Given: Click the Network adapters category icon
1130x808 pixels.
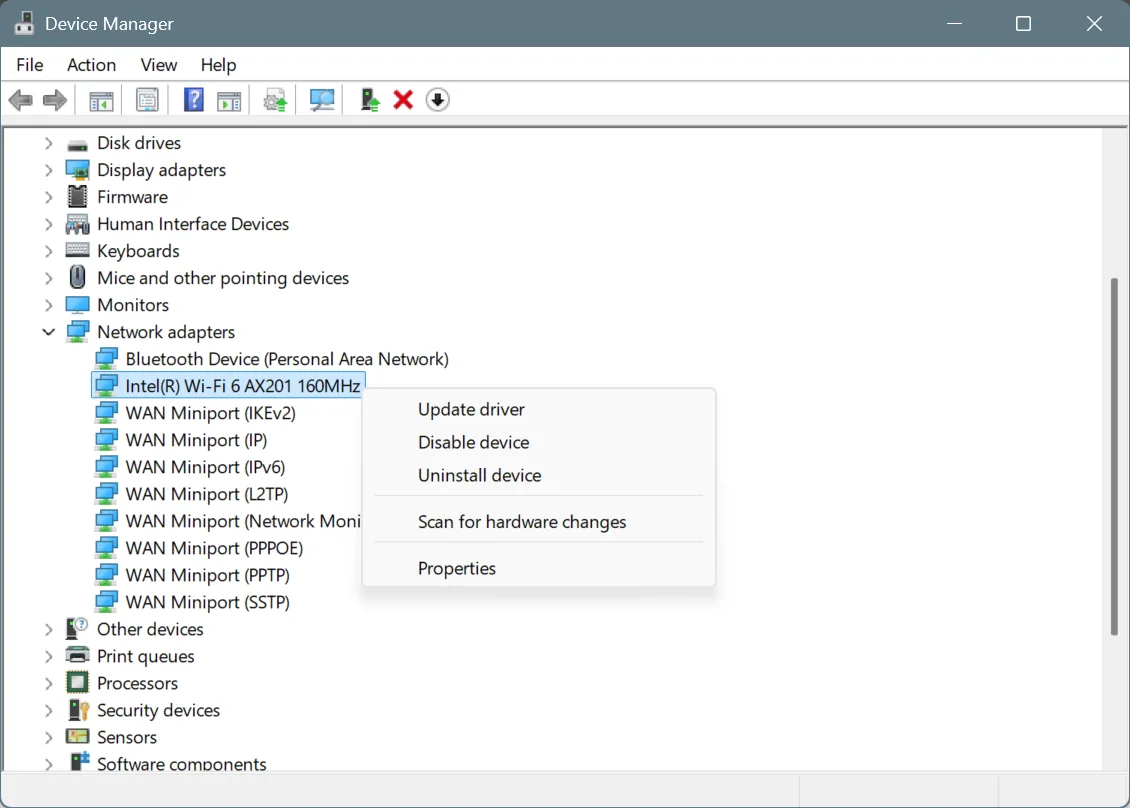Looking at the screenshot, I should pos(77,332).
